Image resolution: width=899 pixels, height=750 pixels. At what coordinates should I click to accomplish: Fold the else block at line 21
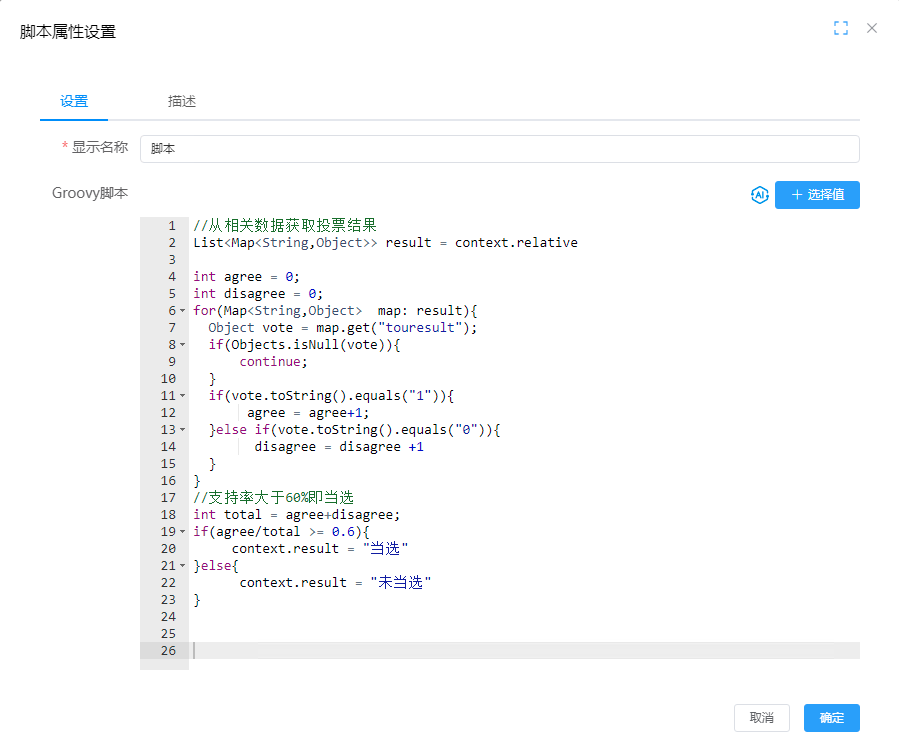click(x=182, y=566)
